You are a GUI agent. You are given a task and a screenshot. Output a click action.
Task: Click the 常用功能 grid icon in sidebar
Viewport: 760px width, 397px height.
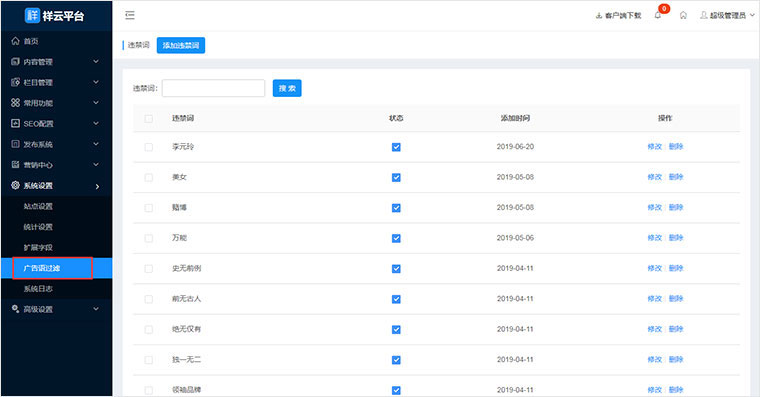click(16, 103)
